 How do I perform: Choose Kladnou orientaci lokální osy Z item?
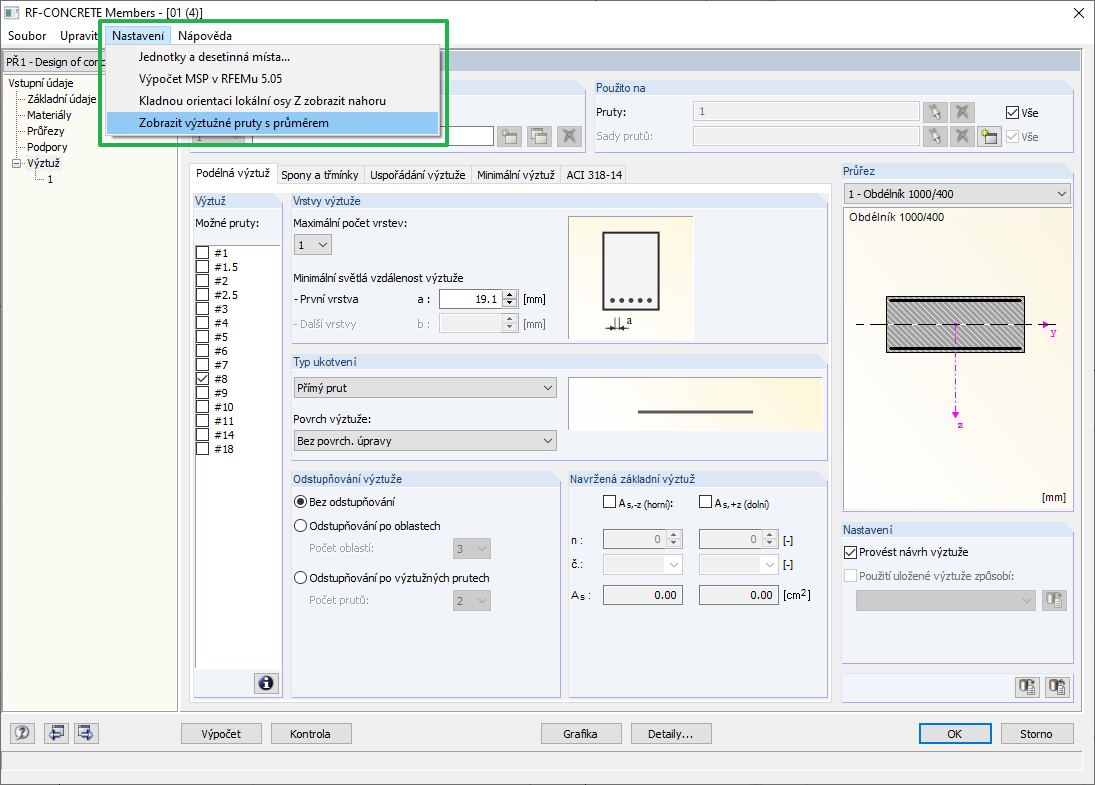coord(272,101)
